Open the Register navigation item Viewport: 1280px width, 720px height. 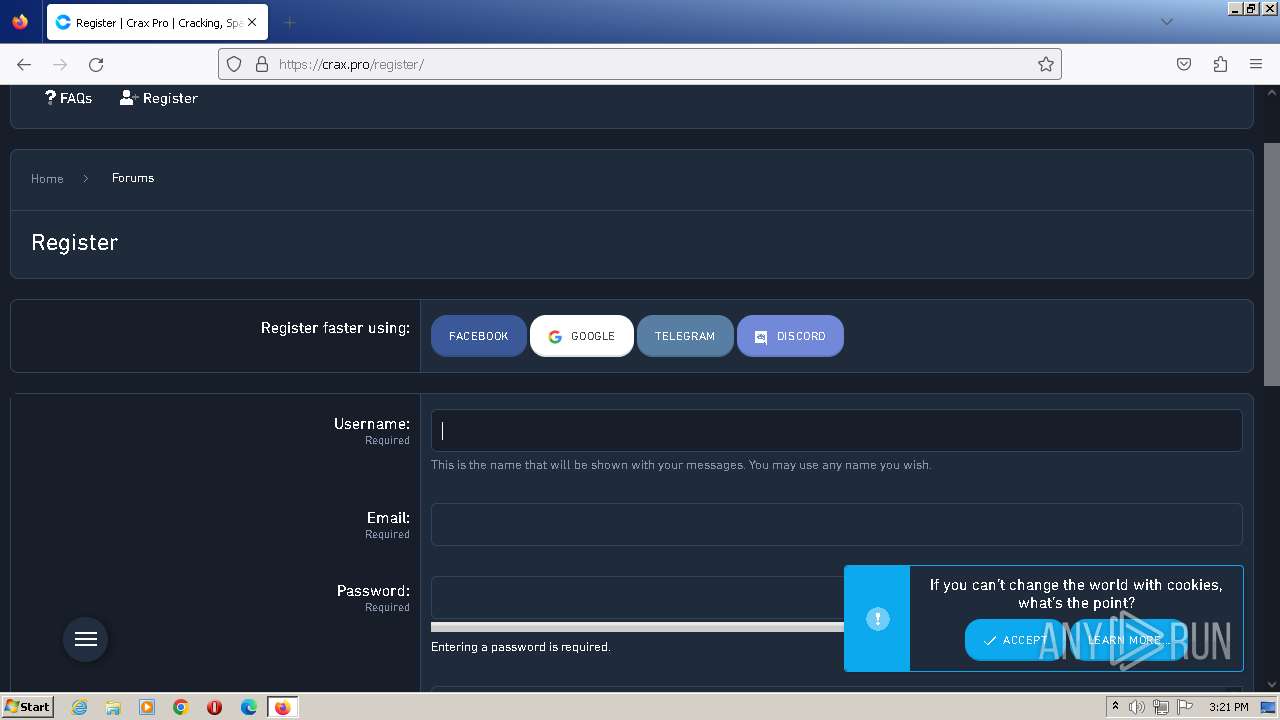(x=159, y=98)
